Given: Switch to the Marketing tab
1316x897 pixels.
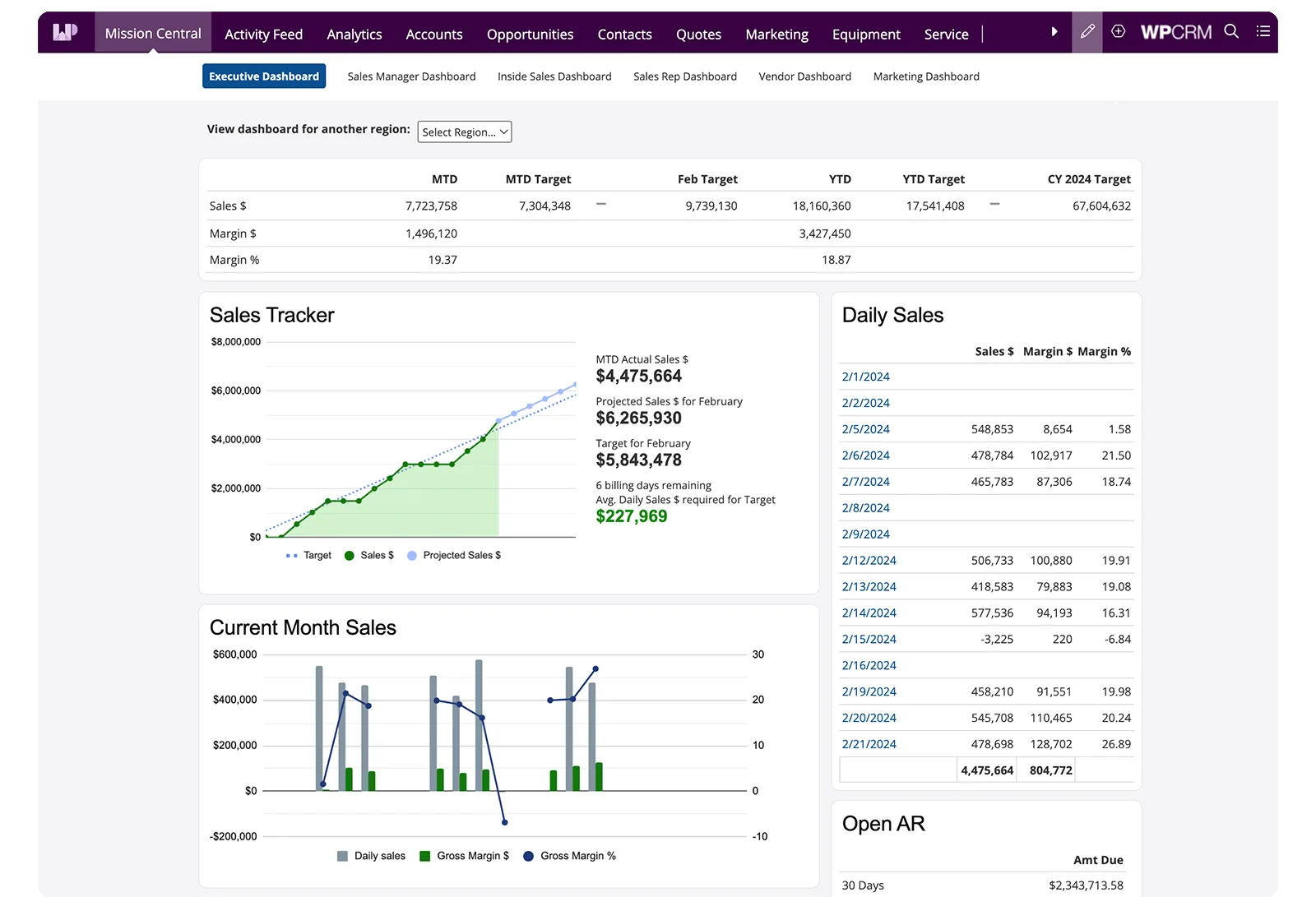Looking at the screenshot, I should (x=777, y=34).
